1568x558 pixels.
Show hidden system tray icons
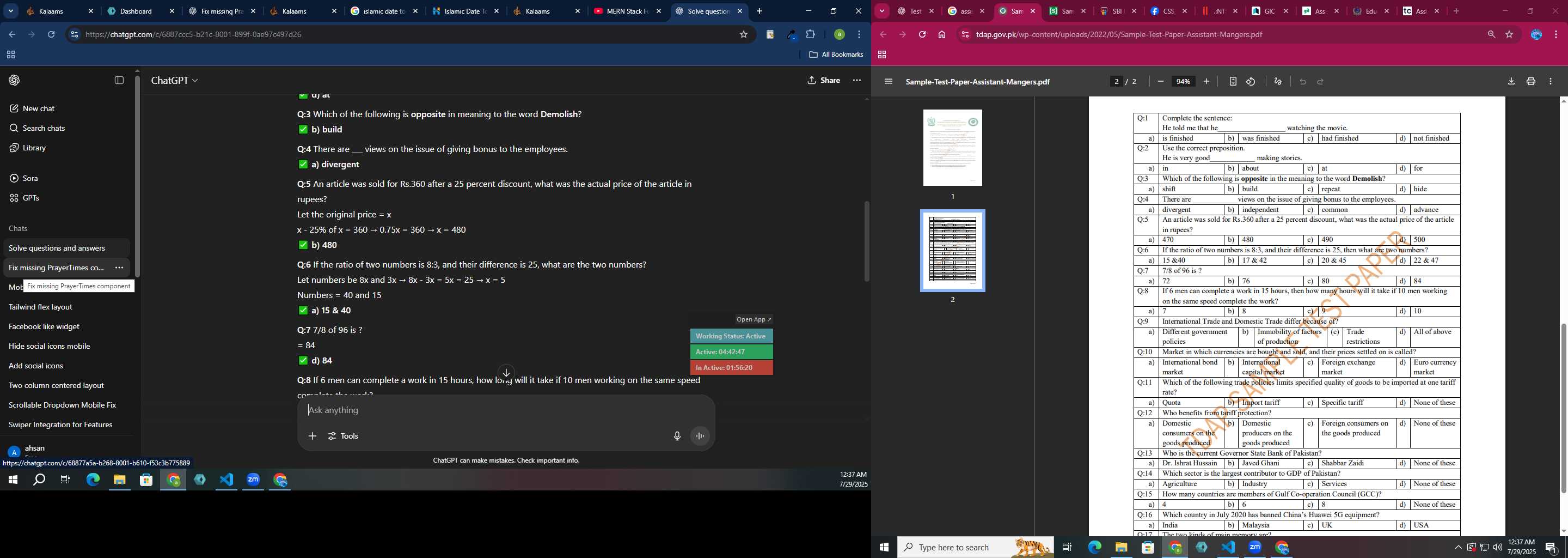click(x=1458, y=548)
